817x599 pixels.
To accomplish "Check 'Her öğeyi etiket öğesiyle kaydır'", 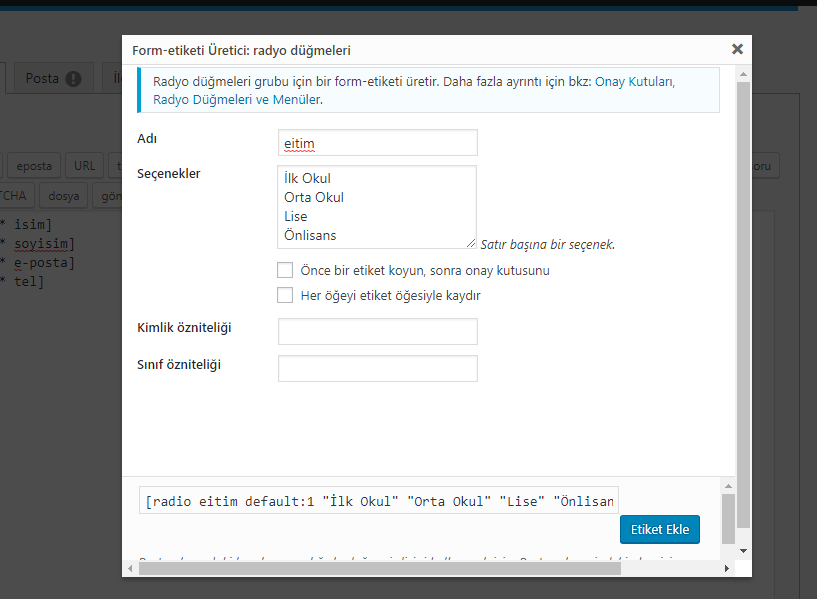I will [285, 295].
